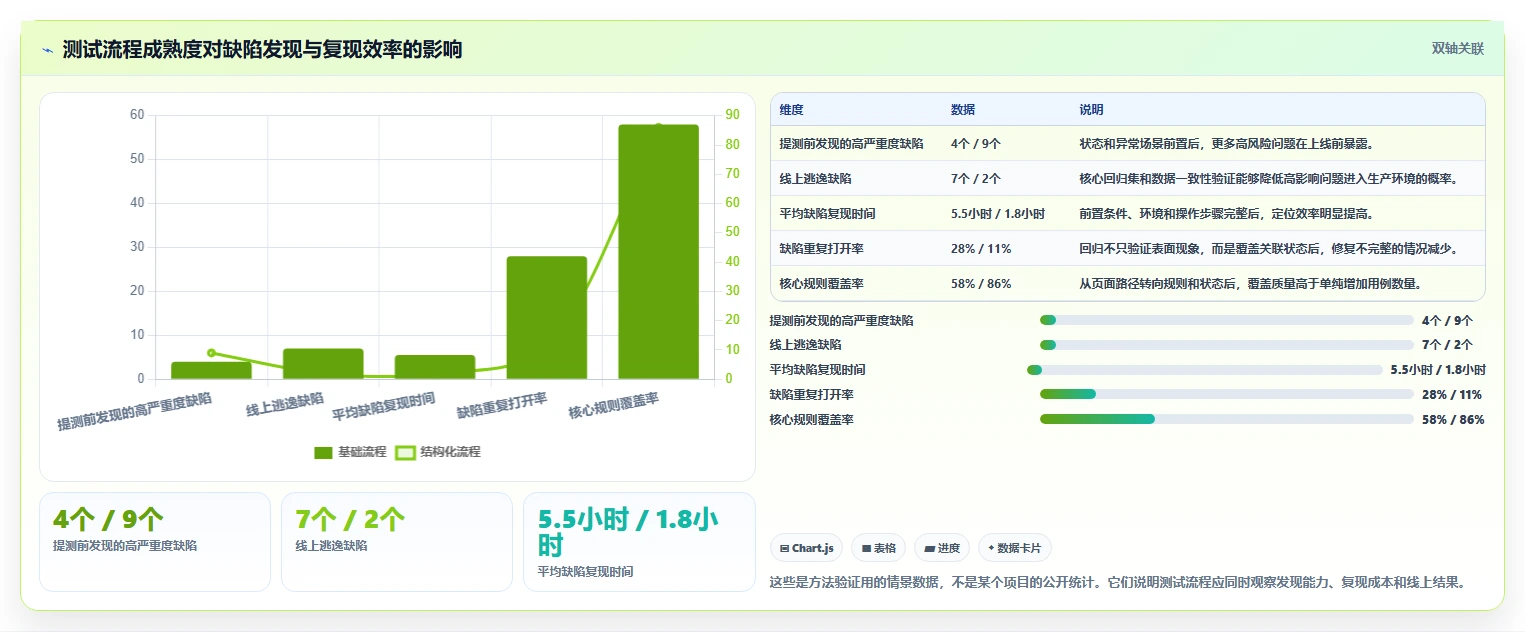Open the 7个 / 2个 data card
Image resolution: width=1525 pixels, height=632 pixels.
[397, 542]
